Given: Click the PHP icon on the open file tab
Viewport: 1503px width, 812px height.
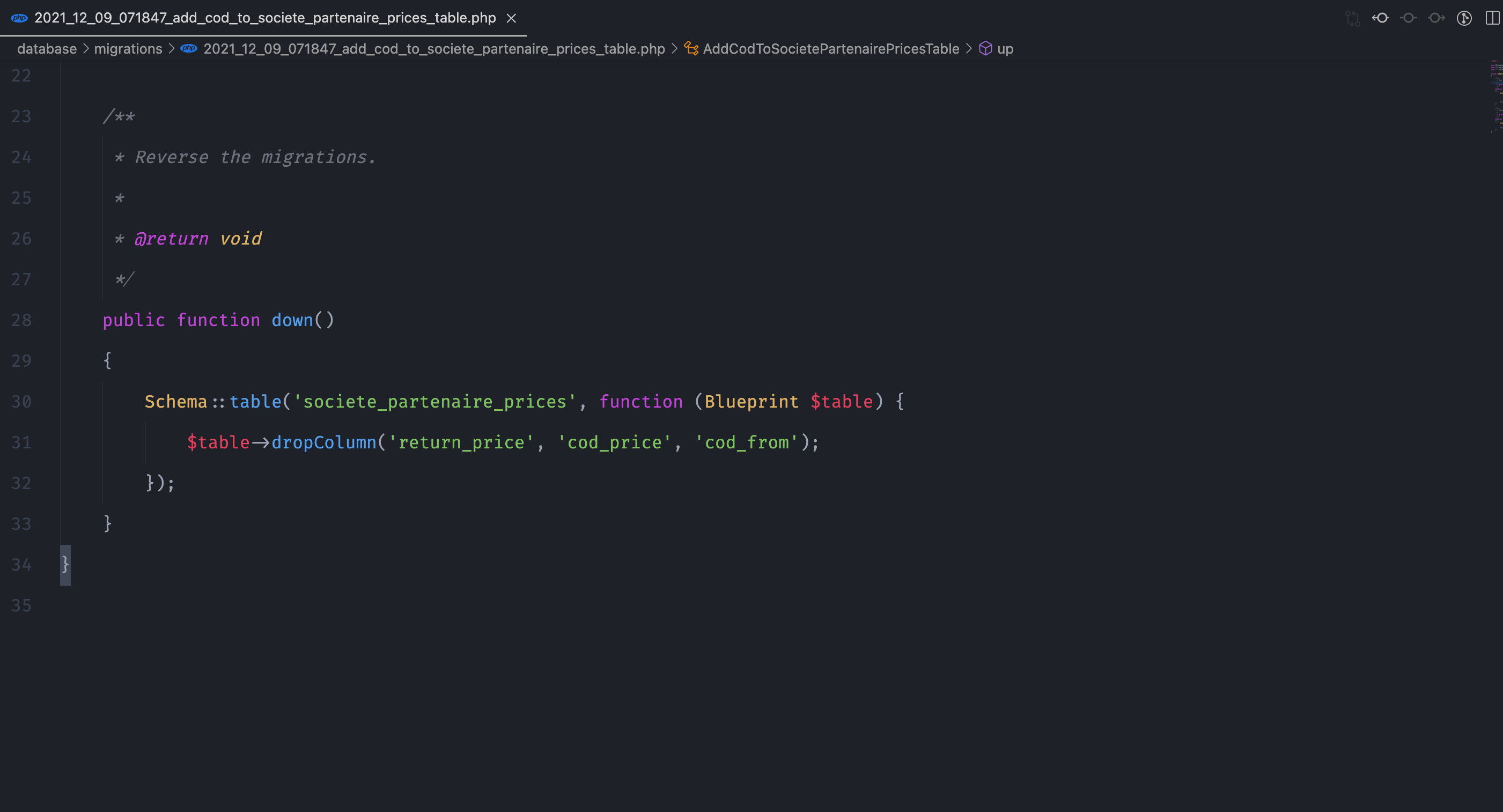Looking at the screenshot, I should [19, 18].
